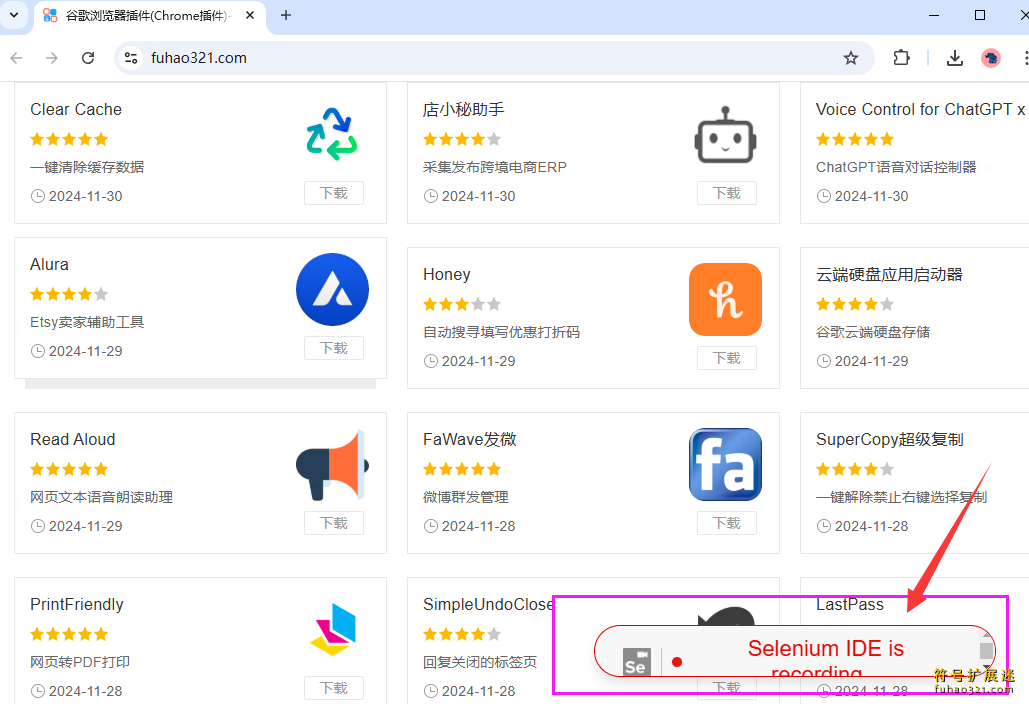This screenshot has height=704, width=1029.
Task: Click the 网页转PDF打印 description
Action: (80, 661)
